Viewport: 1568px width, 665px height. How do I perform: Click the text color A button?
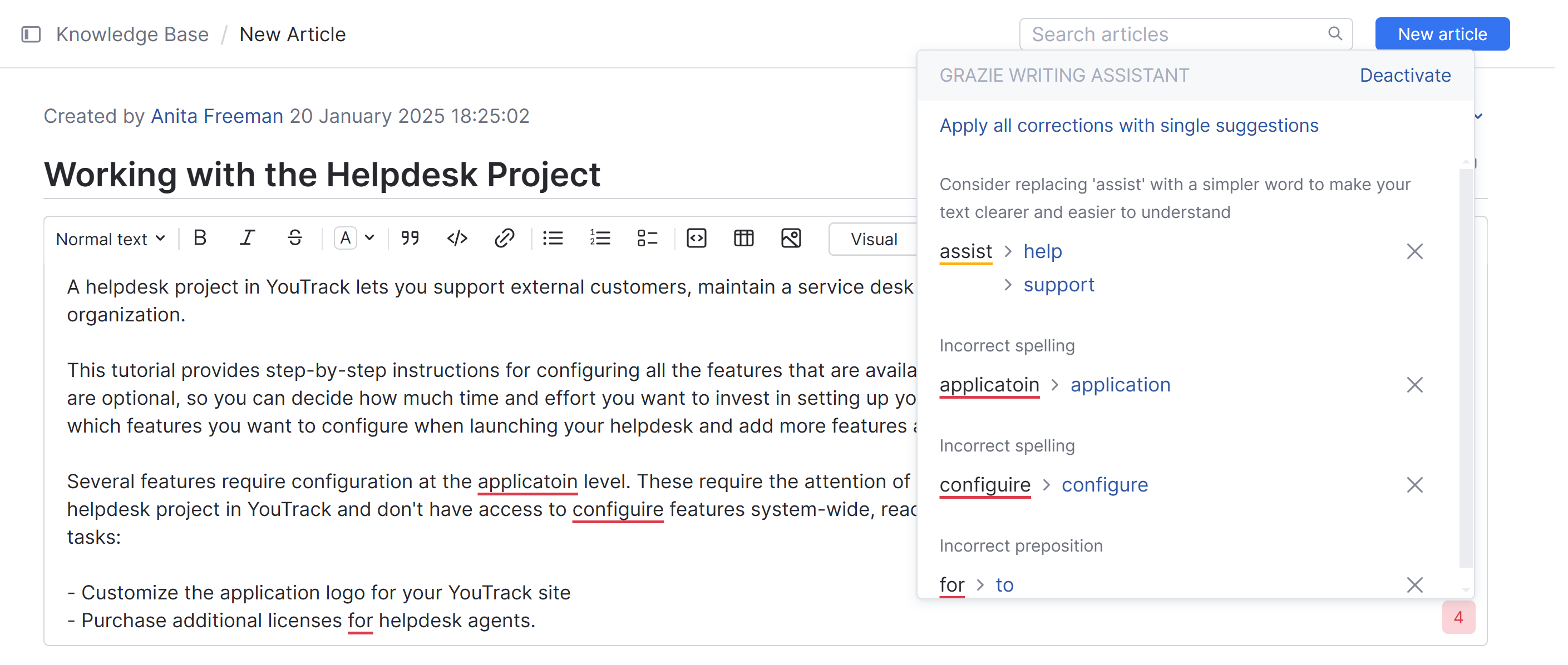(x=346, y=239)
